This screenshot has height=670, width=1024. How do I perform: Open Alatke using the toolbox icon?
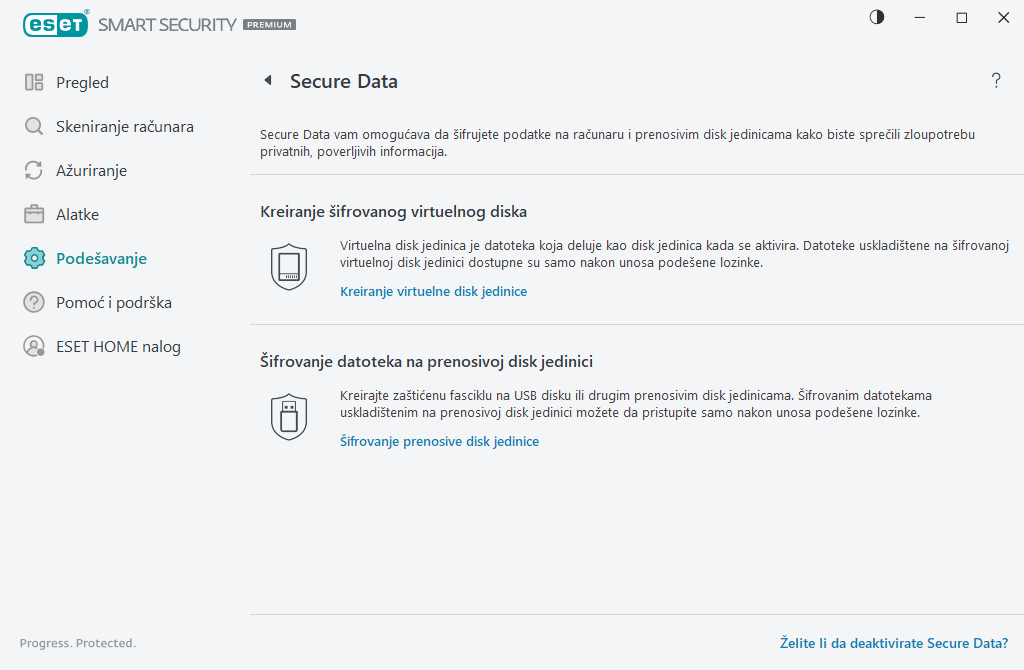coord(32,214)
